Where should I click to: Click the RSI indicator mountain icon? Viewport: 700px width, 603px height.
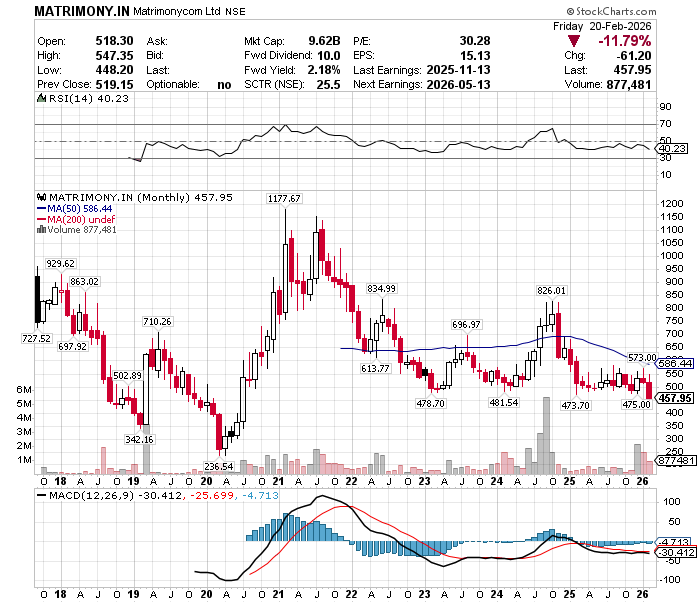pos(41,98)
